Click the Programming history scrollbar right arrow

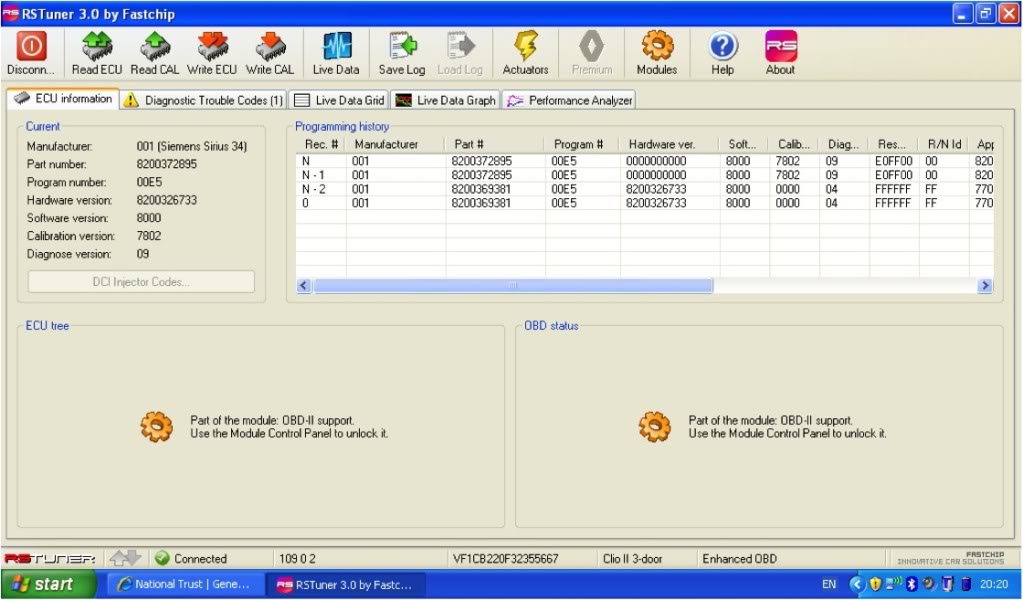985,286
